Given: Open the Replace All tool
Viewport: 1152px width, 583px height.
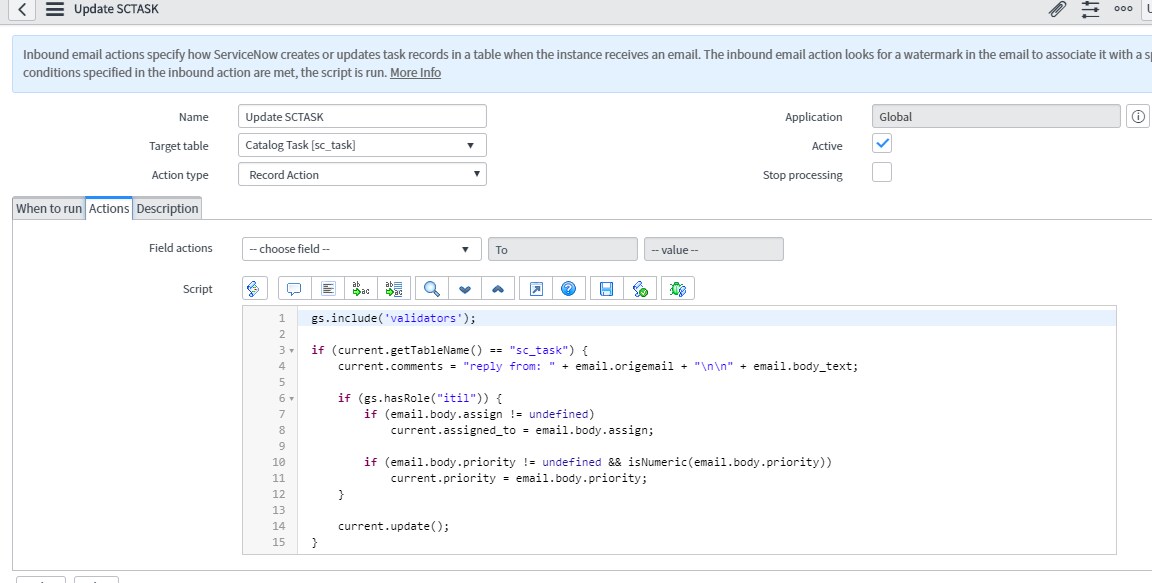Looking at the screenshot, I should (394, 289).
